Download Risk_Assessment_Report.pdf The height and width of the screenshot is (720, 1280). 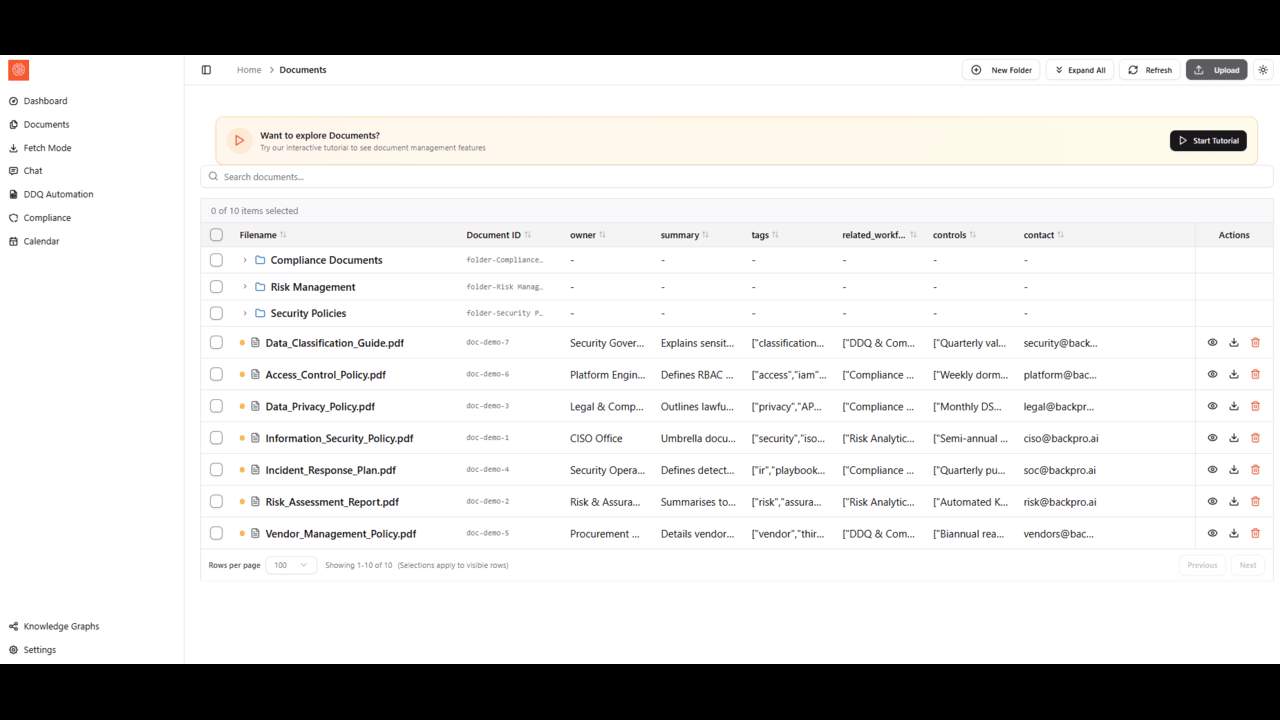tap(1234, 501)
